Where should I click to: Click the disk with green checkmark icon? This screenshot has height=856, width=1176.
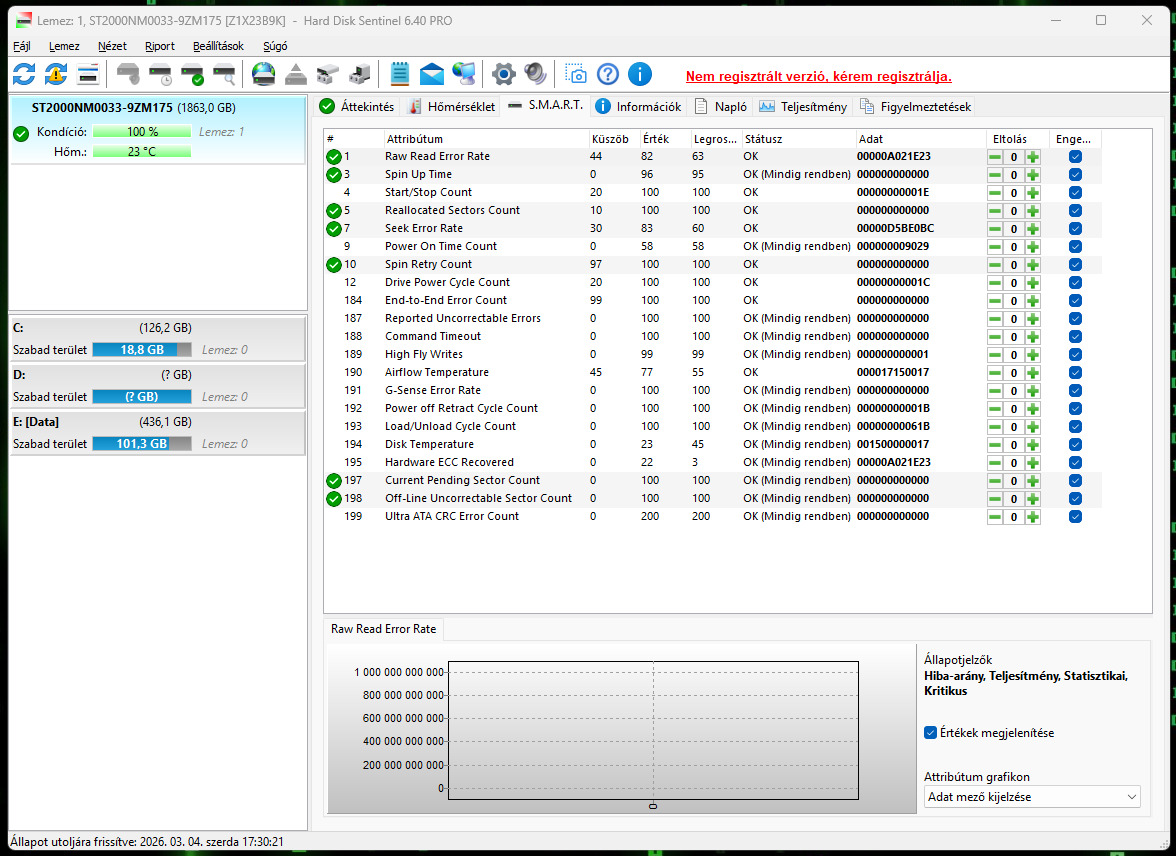(193, 74)
